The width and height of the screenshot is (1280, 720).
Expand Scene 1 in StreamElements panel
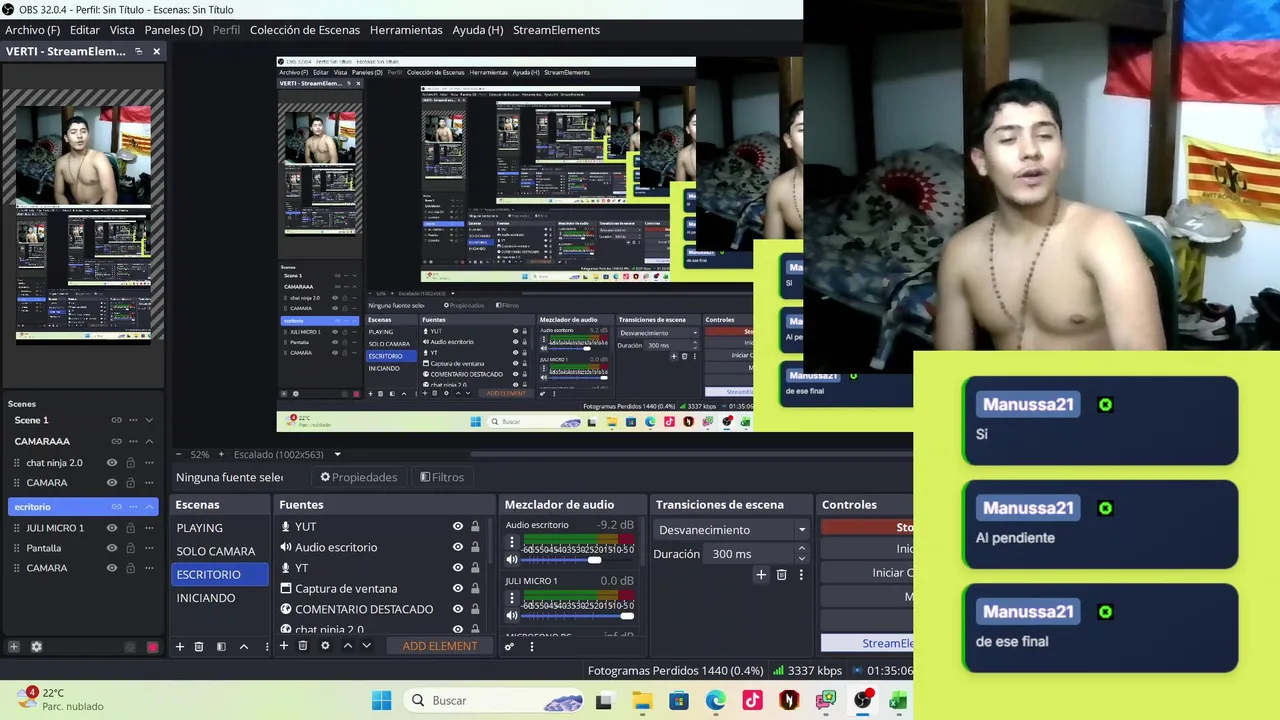click(x=149, y=420)
